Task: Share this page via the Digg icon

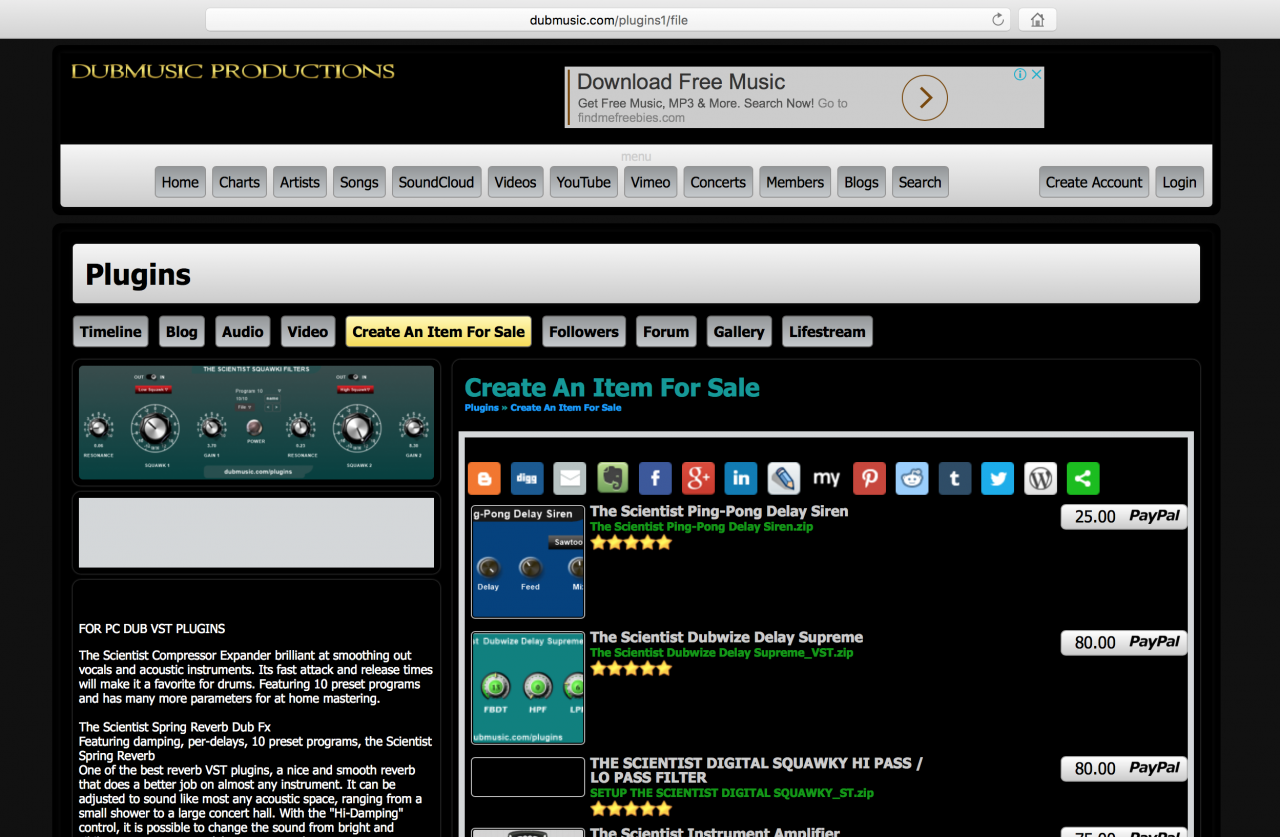Action: (527, 478)
